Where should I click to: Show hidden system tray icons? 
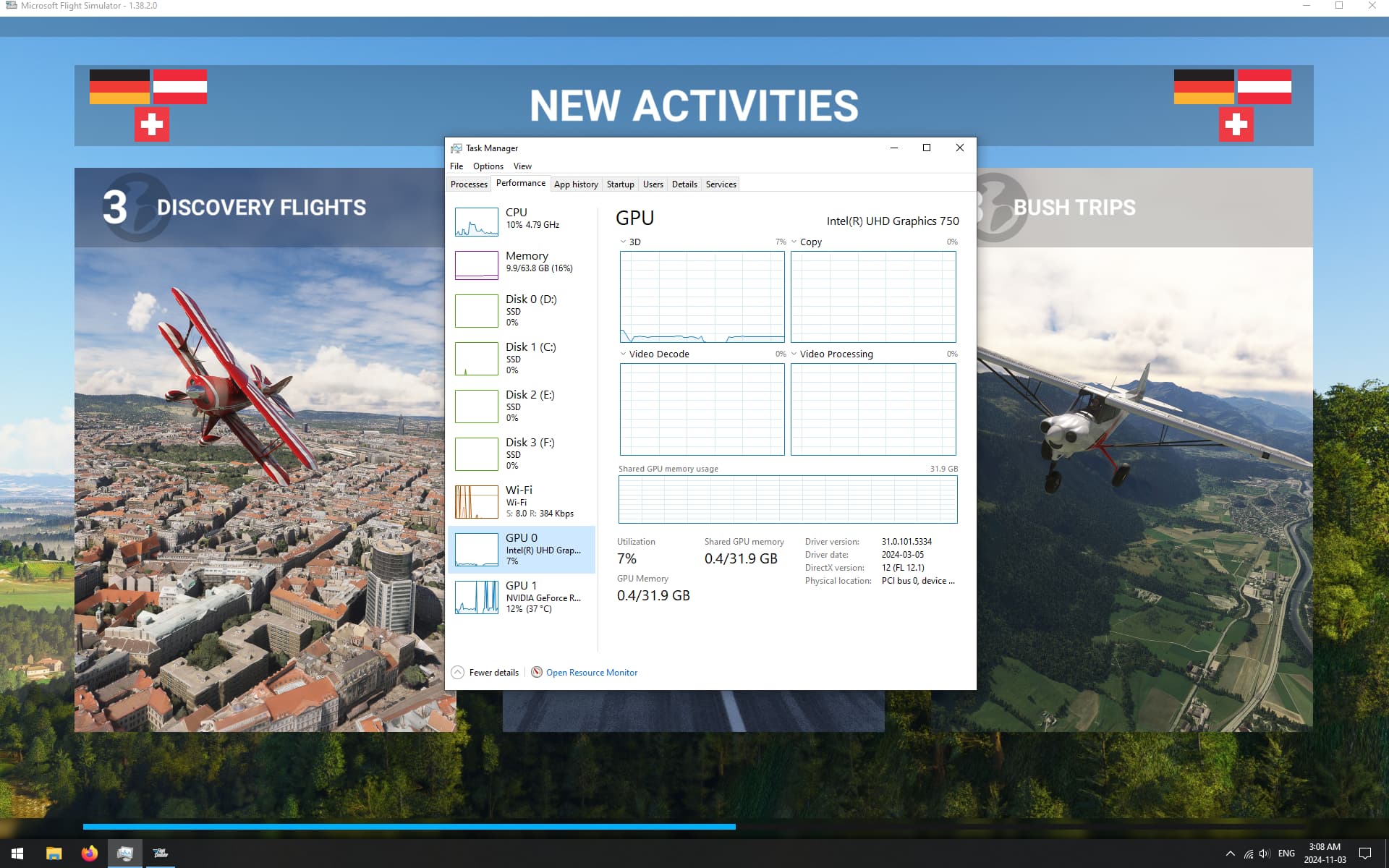click(1230, 854)
